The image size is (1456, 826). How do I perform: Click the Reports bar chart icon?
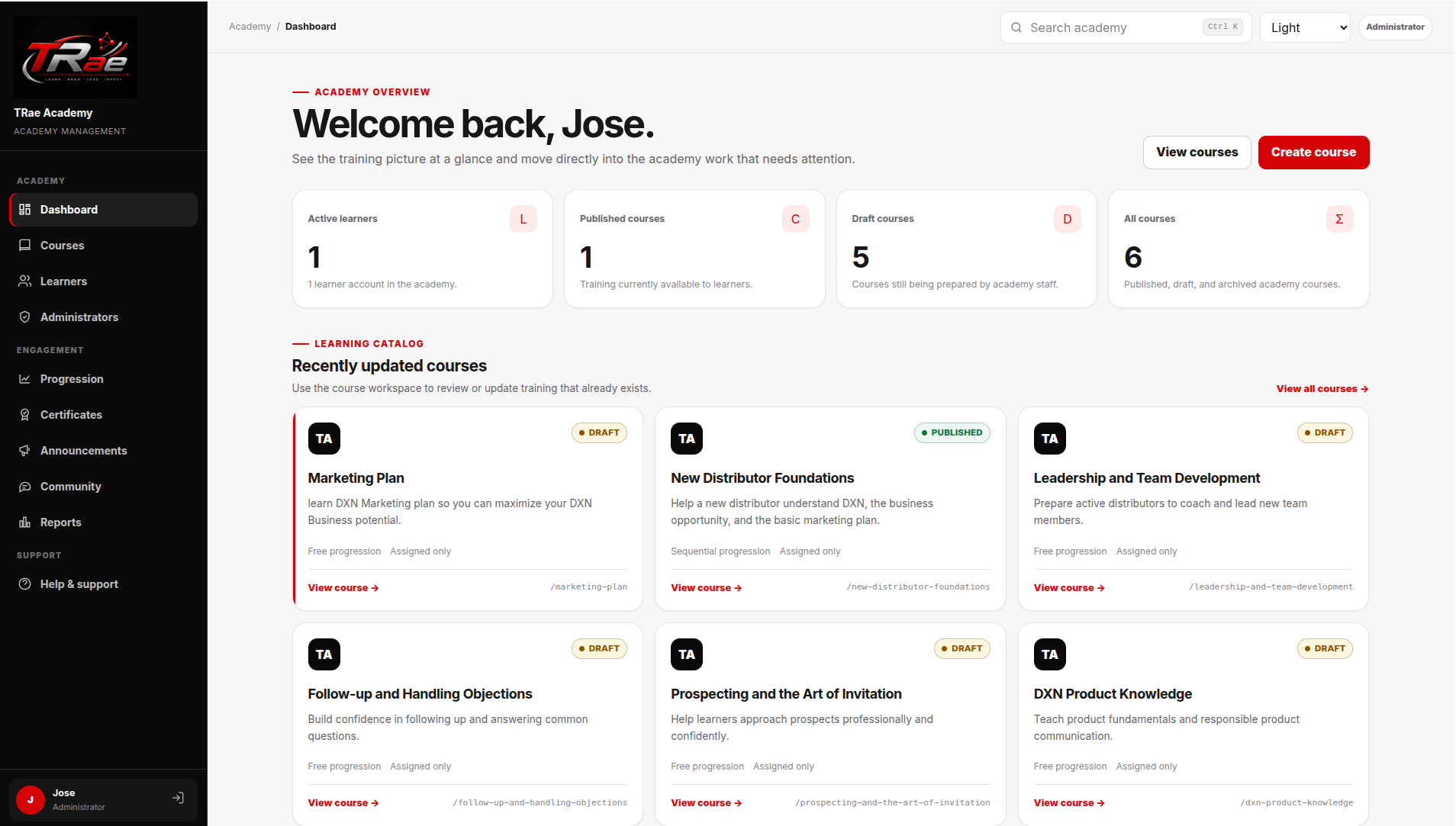pos(24,522)
